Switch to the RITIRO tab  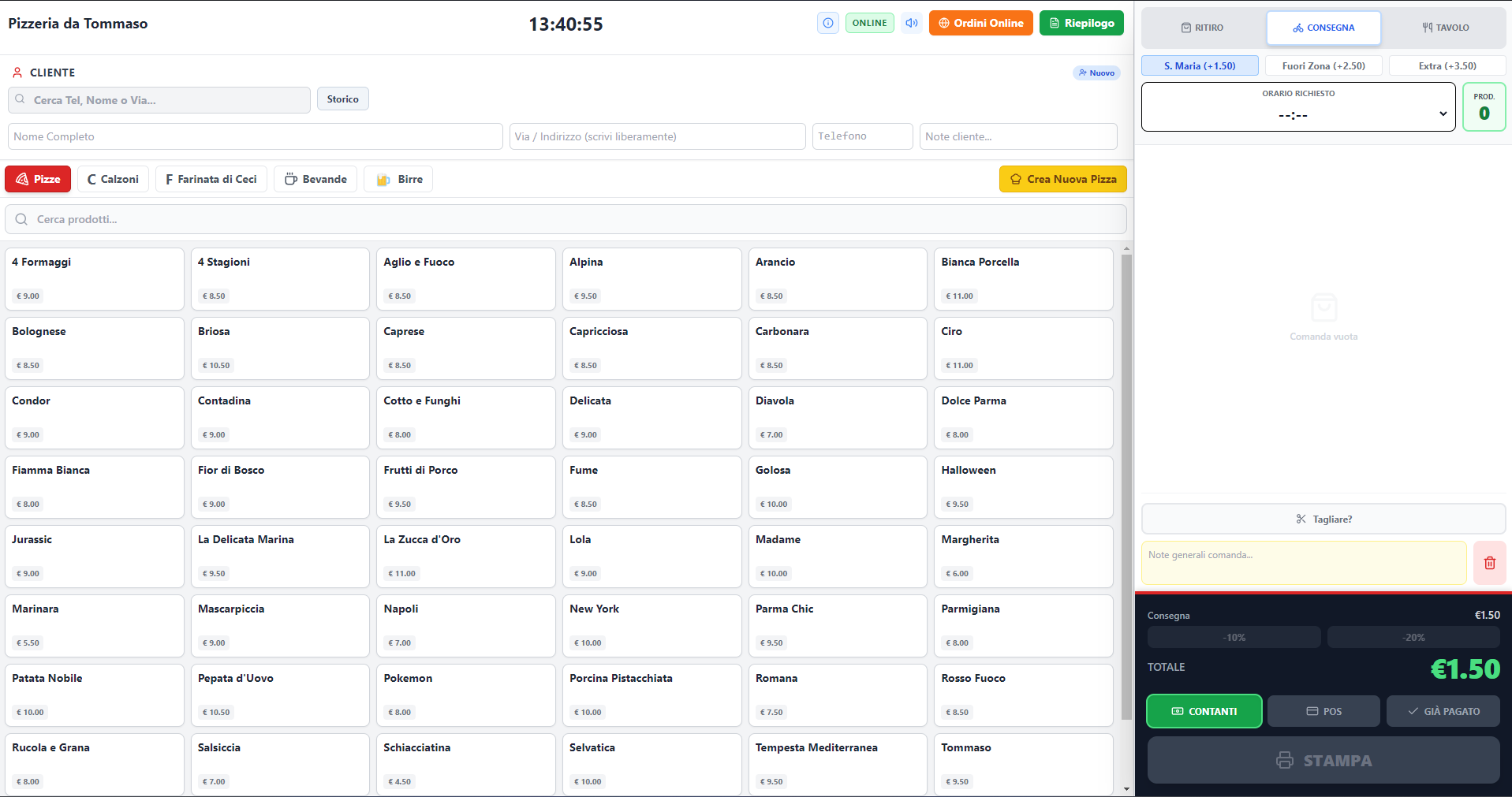(x=1203, y=28)
